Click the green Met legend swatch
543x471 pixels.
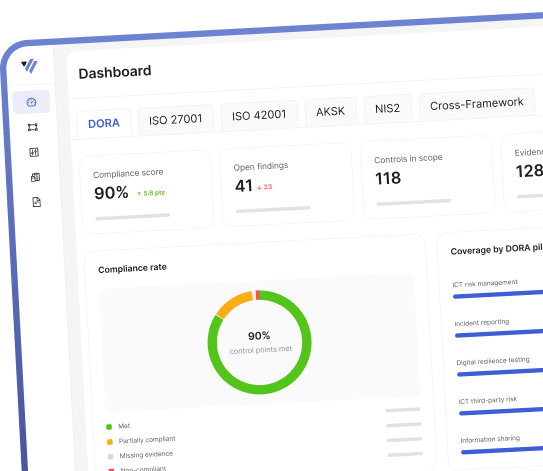click(x=109, y=427)
